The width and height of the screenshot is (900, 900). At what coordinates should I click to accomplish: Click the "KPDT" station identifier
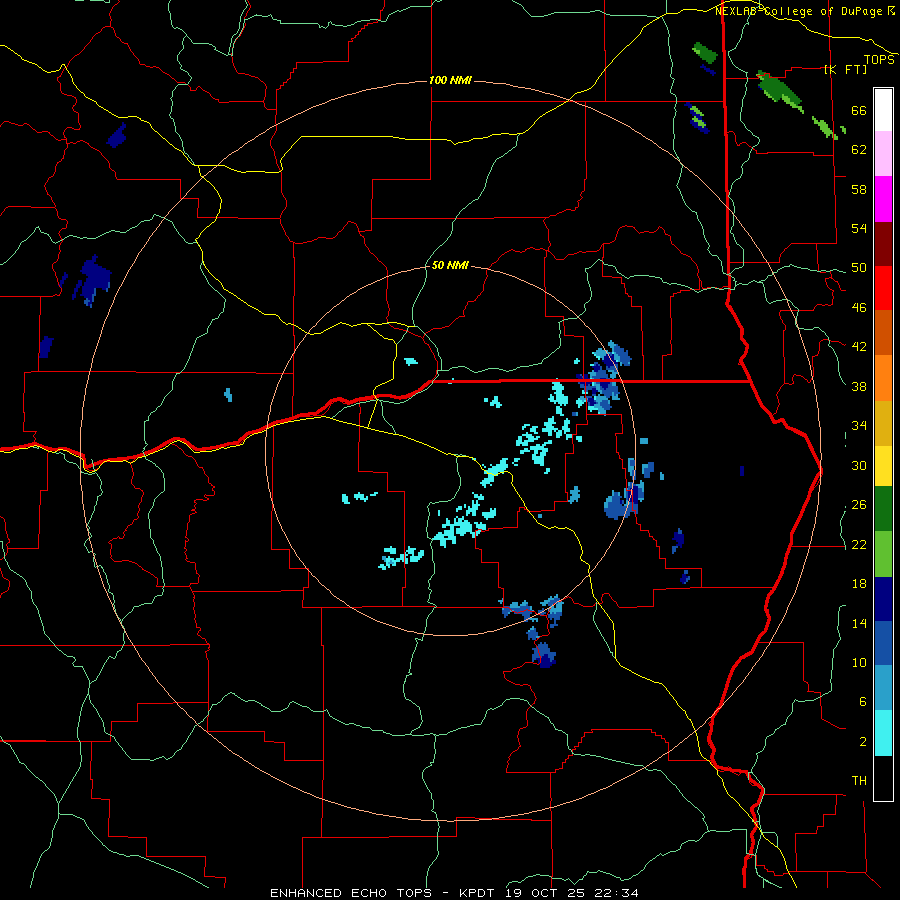coord(476,893)
